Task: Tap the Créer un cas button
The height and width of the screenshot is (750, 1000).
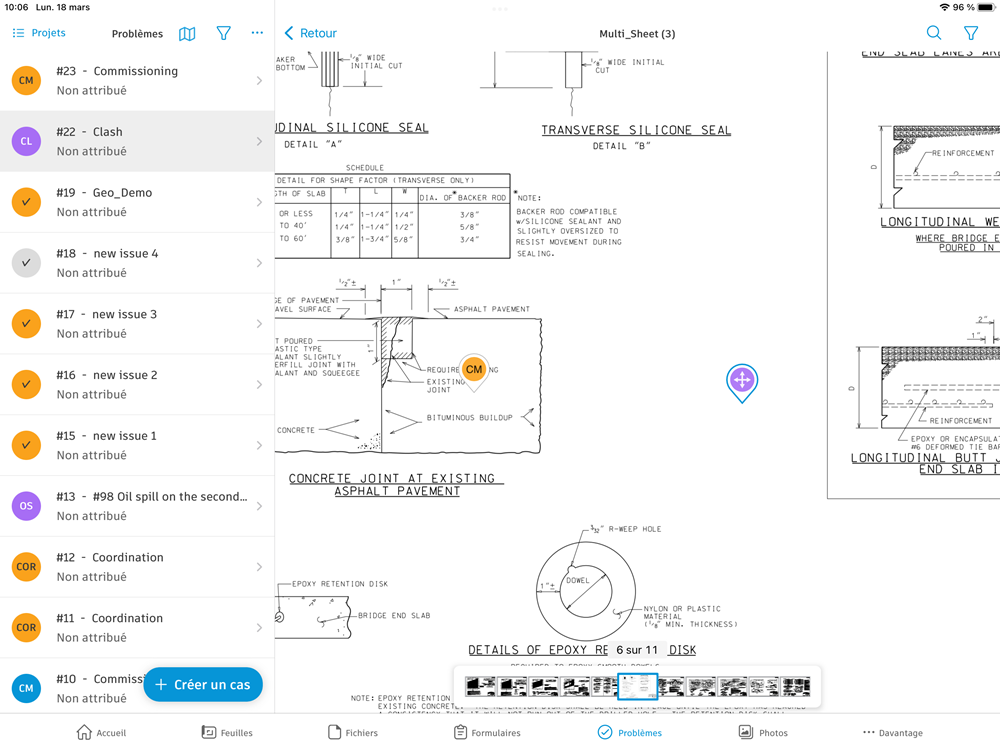Action: click(203, 684)
